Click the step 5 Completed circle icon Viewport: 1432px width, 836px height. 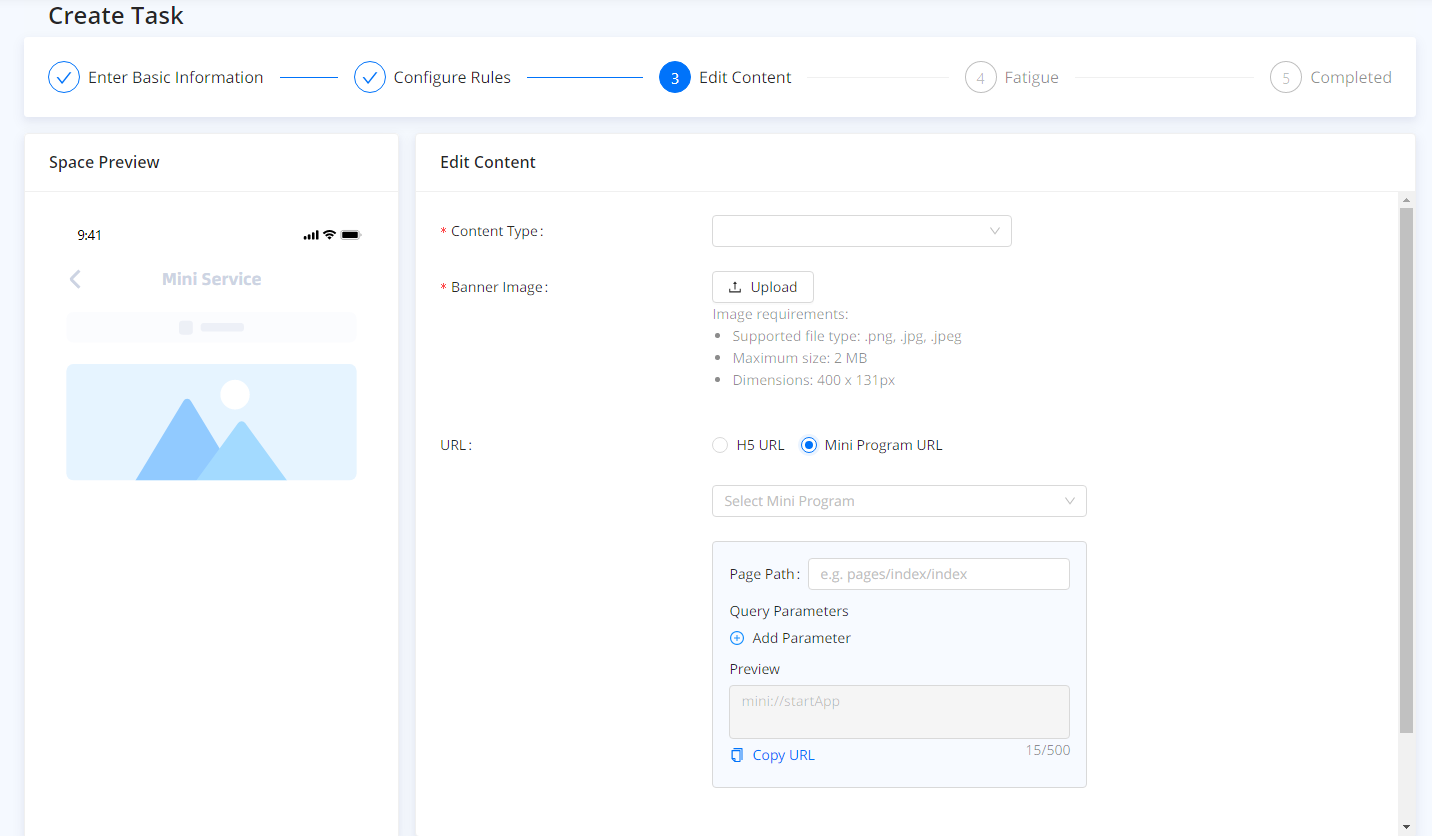(1286, 77)
